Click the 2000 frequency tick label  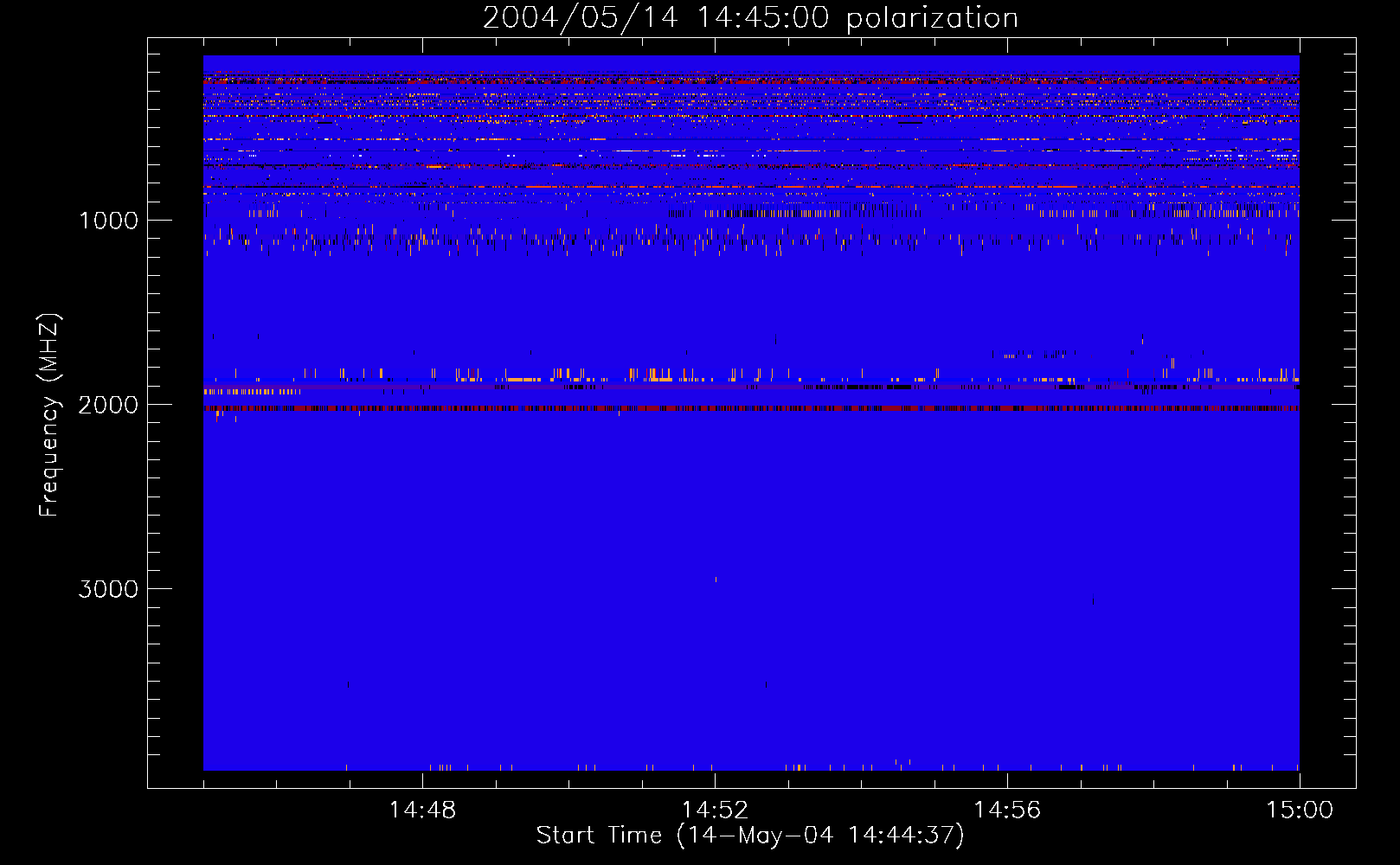click(x=108, y=405)
